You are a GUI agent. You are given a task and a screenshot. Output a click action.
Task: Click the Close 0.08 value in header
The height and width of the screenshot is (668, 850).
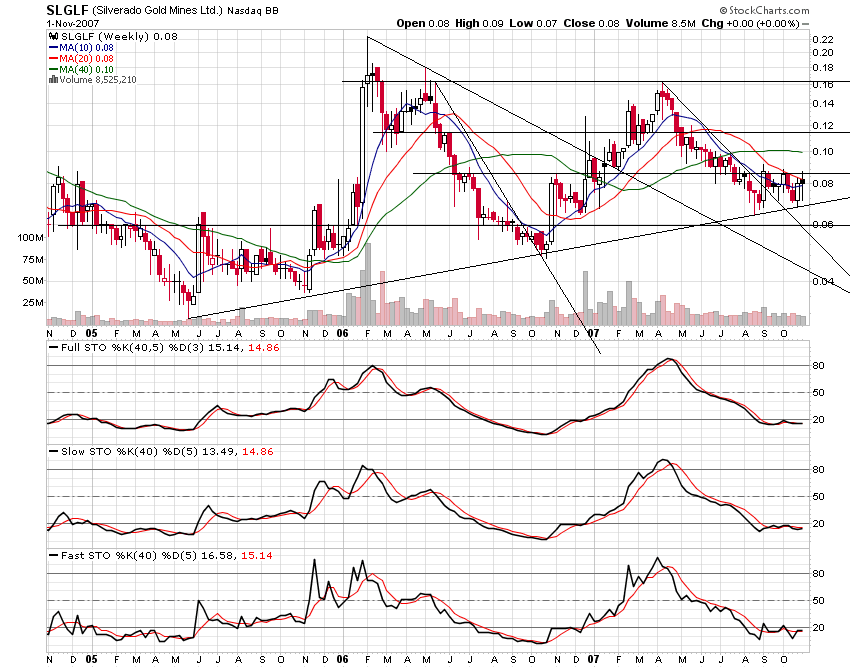coord(591,23)
